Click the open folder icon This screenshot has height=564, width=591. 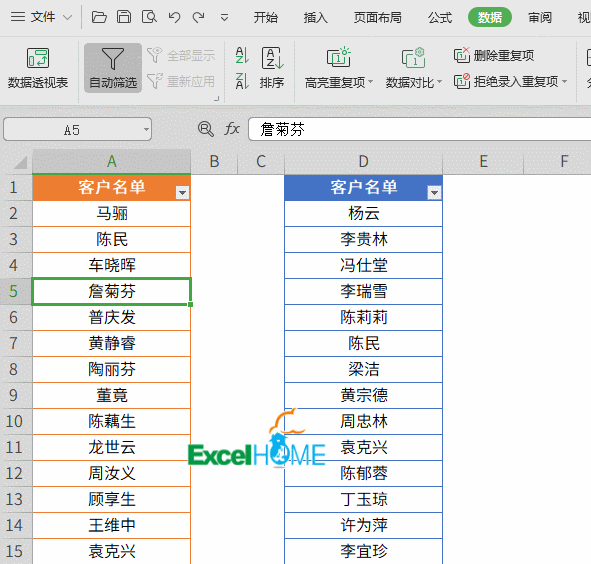pos(99,17)
